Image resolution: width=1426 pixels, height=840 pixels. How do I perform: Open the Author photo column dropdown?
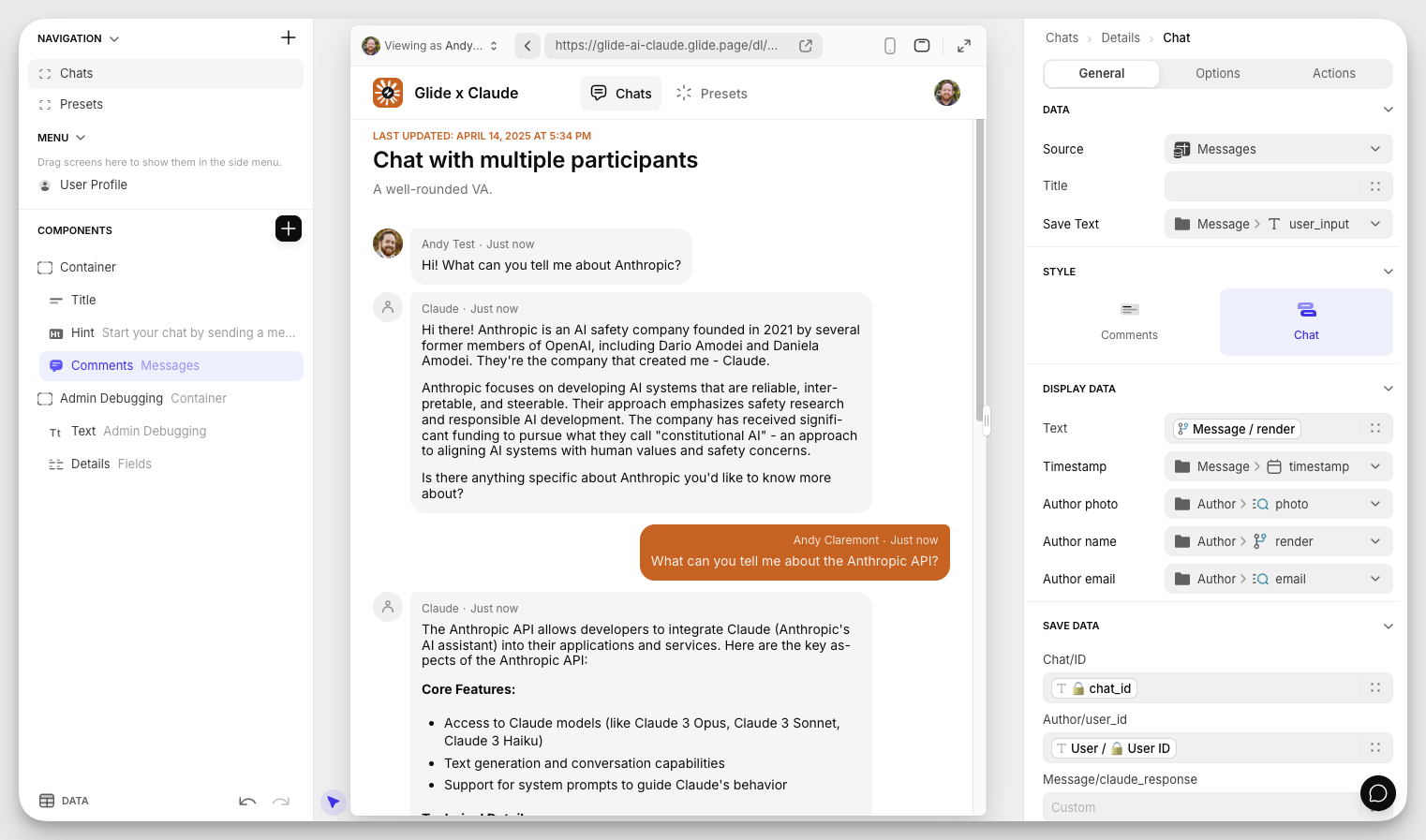[1279, 504]
